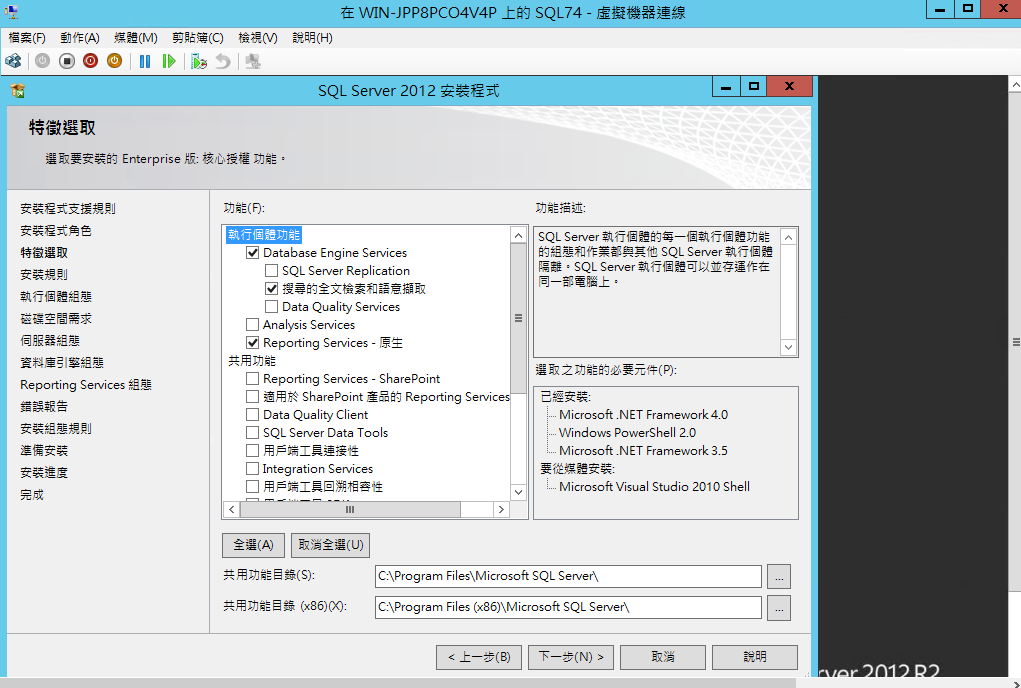
Task: Click the red Shut Down icon
Action: tap(91, 61)
